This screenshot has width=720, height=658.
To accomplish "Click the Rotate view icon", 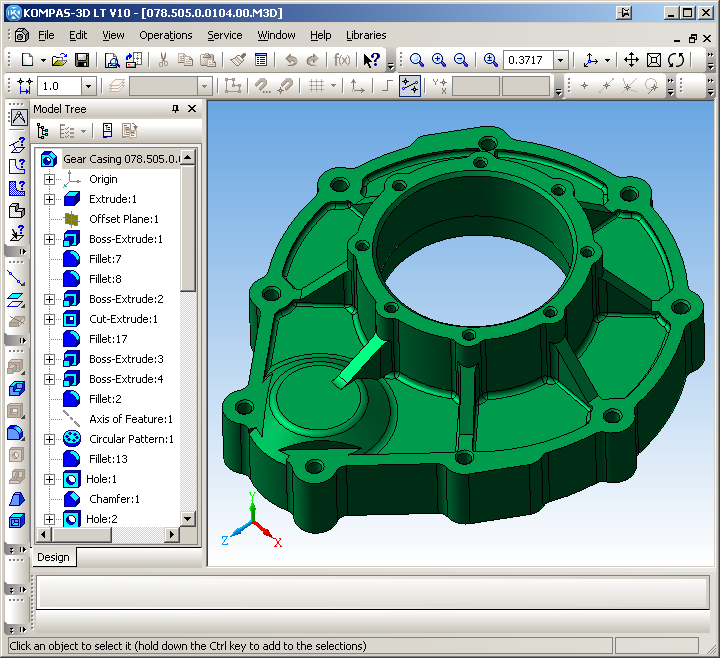I will click(x=676, y=60).
